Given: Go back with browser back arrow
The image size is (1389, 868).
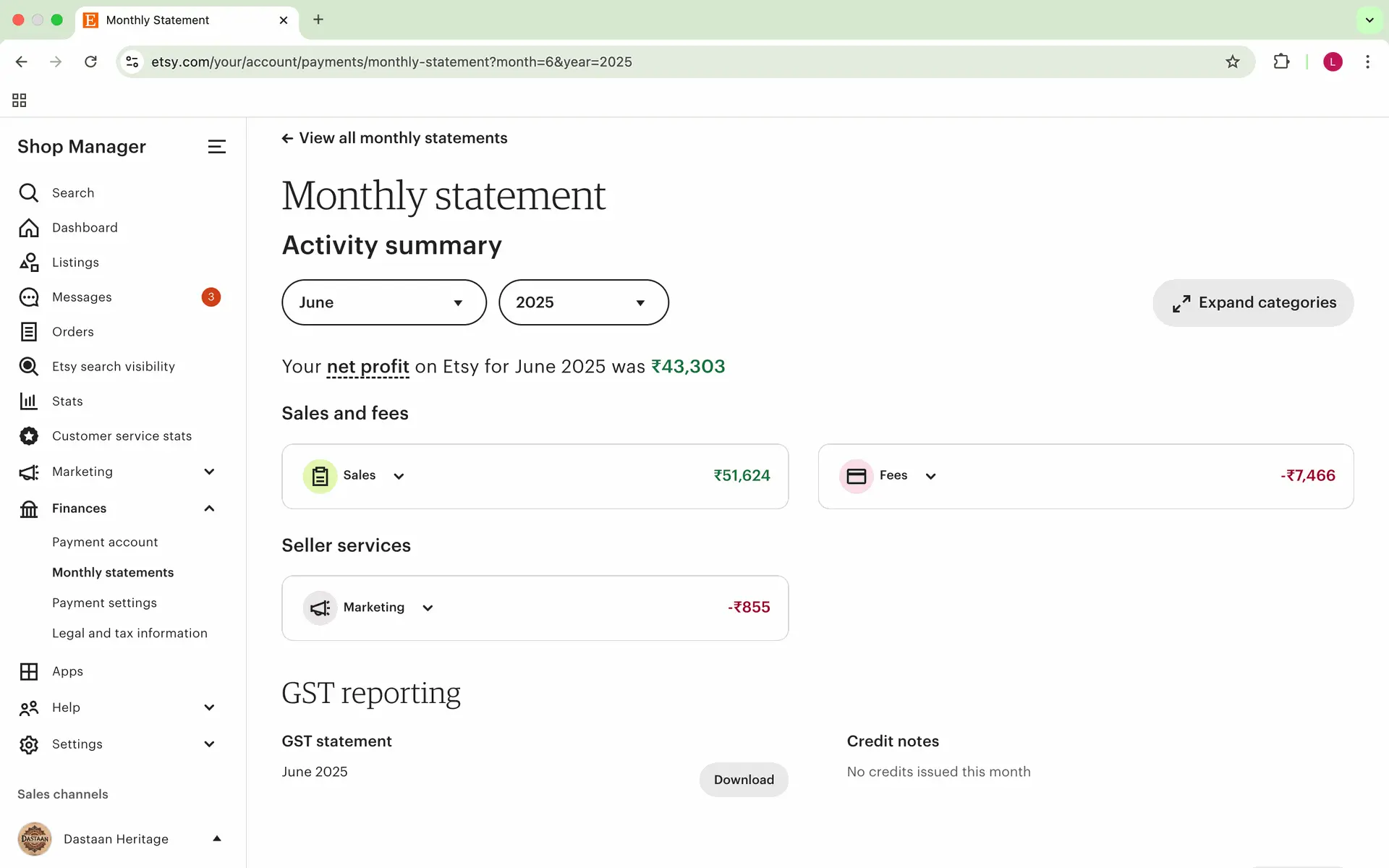Looking at the screenshot, I should tap(22, 61).
